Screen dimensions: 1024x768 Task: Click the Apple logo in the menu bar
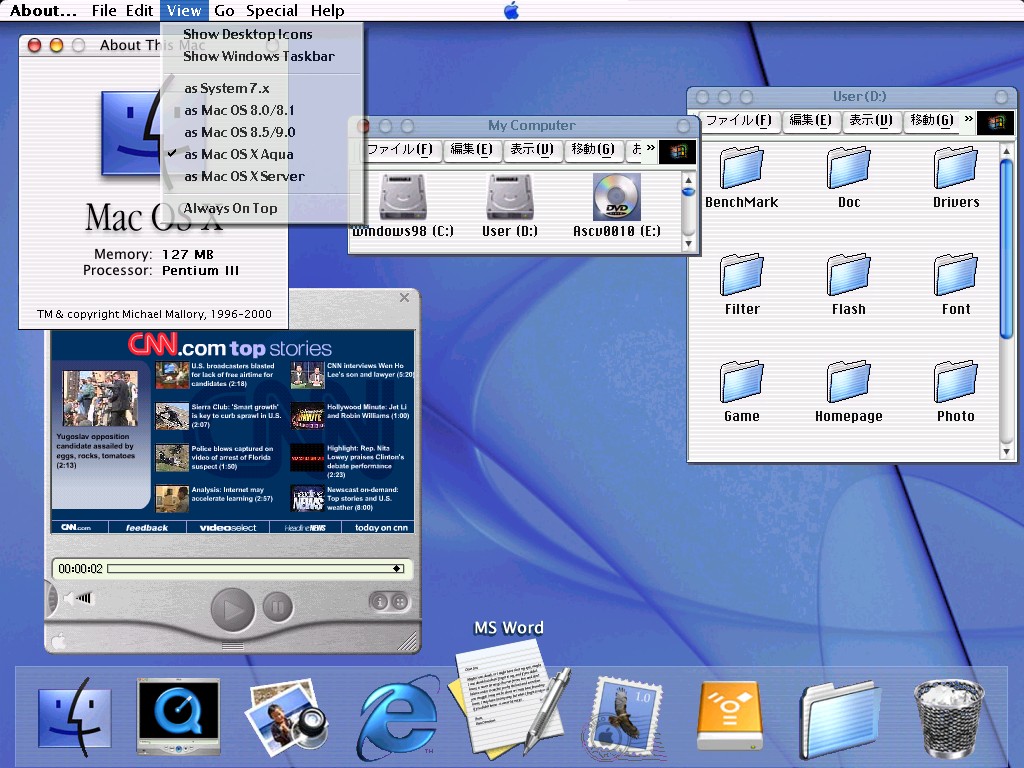(x=511, y=10)
